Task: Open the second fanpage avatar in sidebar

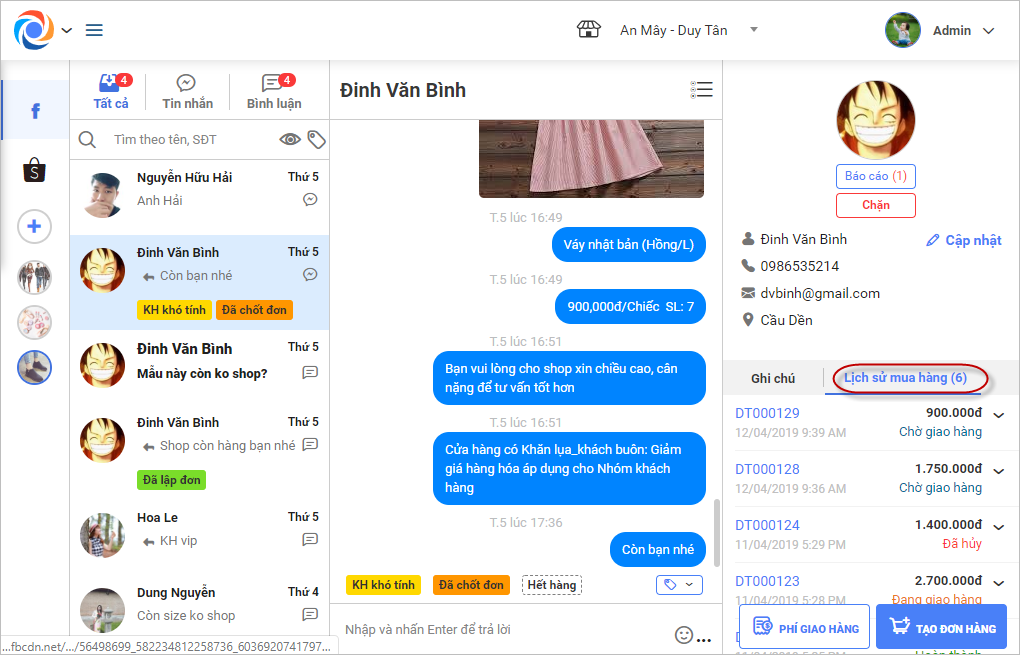Action: tap(34, 323)
